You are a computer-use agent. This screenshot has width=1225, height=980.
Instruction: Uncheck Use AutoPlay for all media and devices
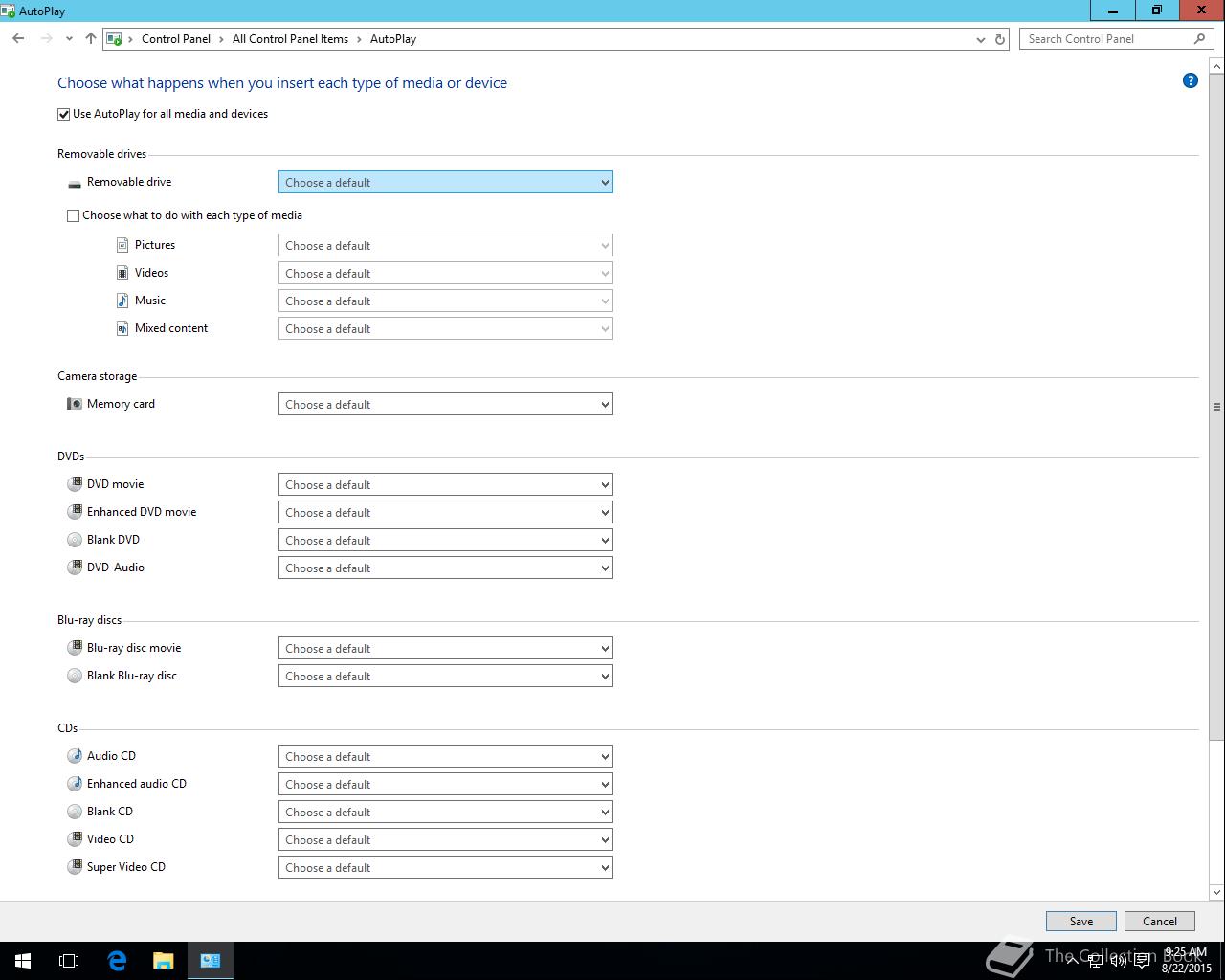click(64, 114)
